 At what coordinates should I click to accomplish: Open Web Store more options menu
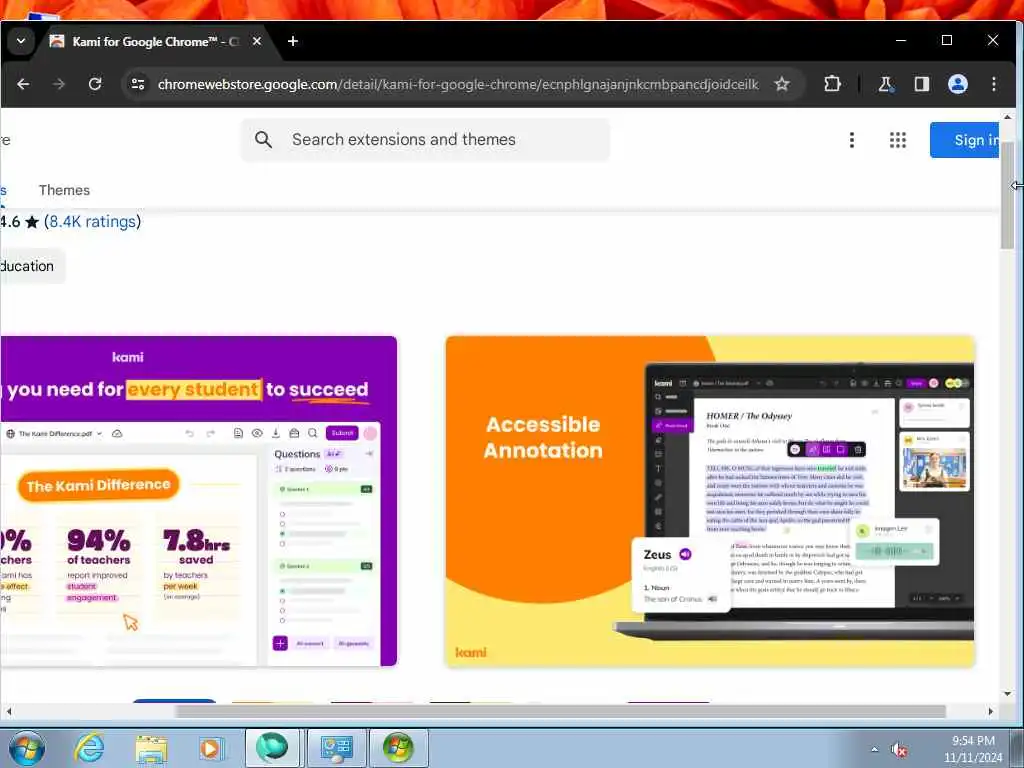tap(852, 140)
